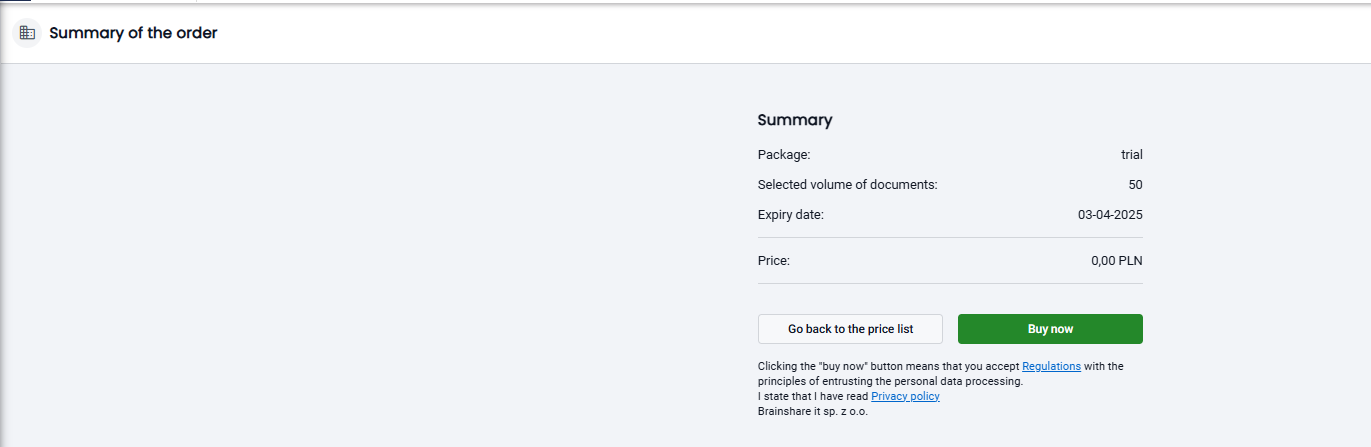Click the 'I state that I have read' text
Image resolution: width=1371 pixels, height=447 pixels.
click(x=813, y=396)
